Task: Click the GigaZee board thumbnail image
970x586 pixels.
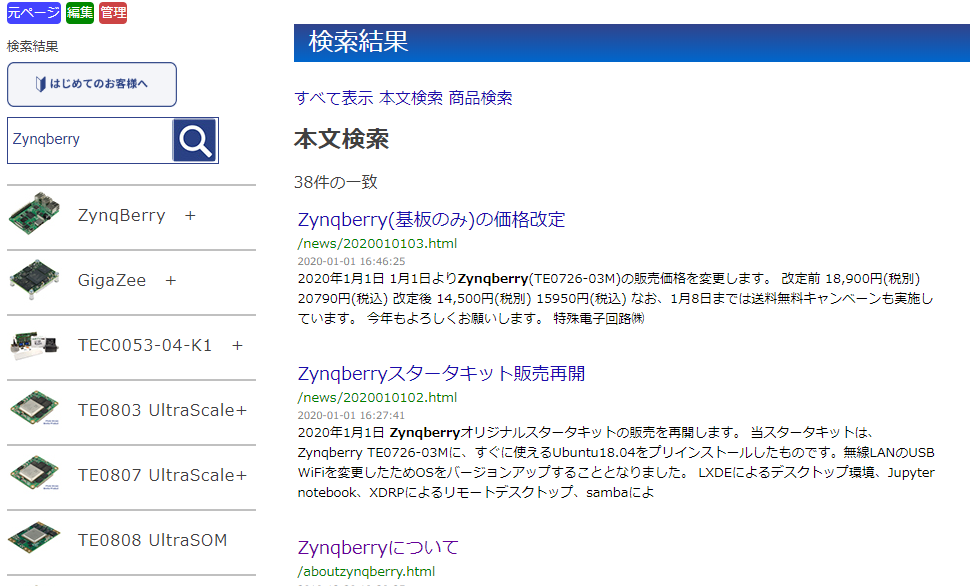Action: point(35,280)
